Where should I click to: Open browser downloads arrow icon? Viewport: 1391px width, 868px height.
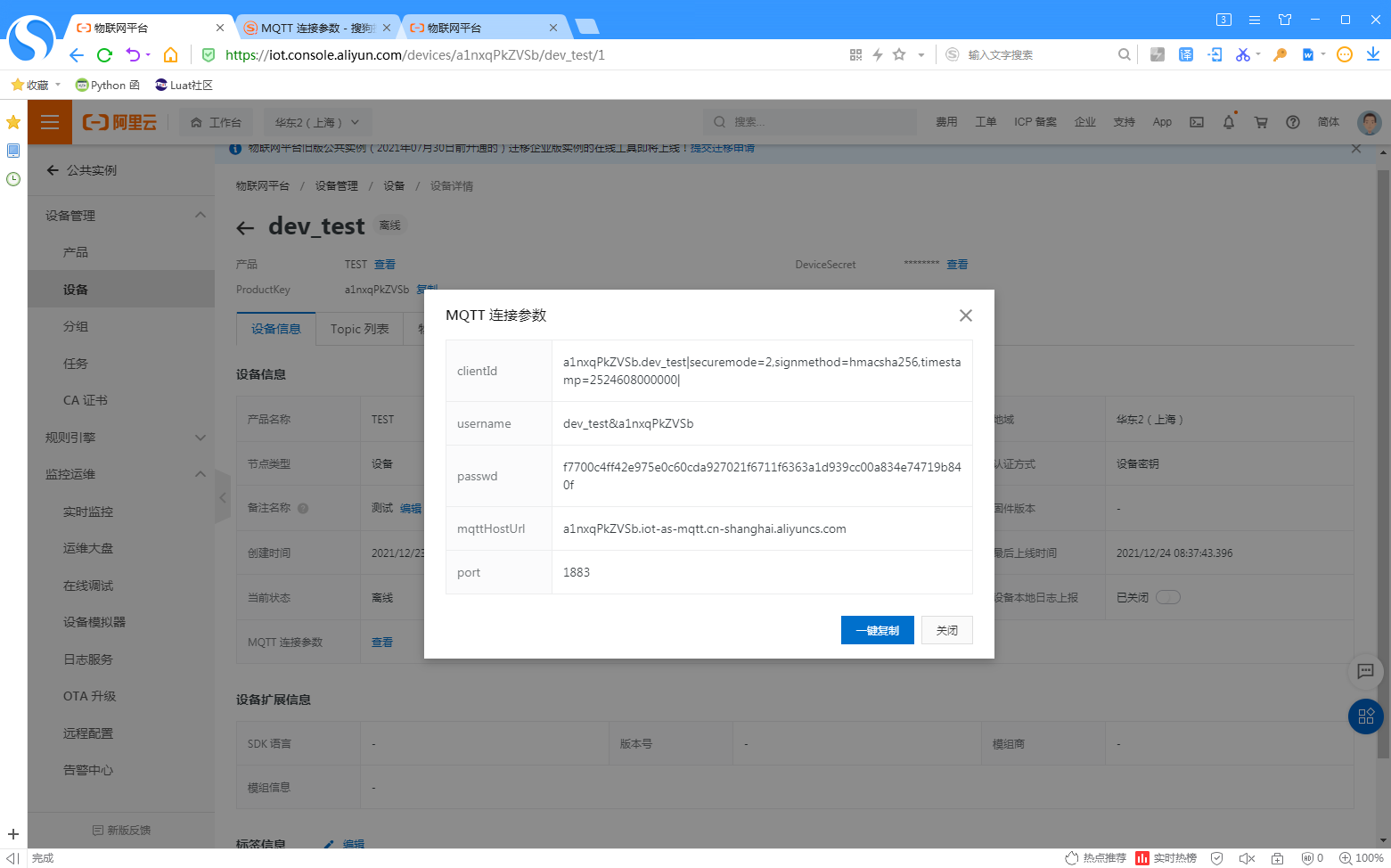(1373, 55)
